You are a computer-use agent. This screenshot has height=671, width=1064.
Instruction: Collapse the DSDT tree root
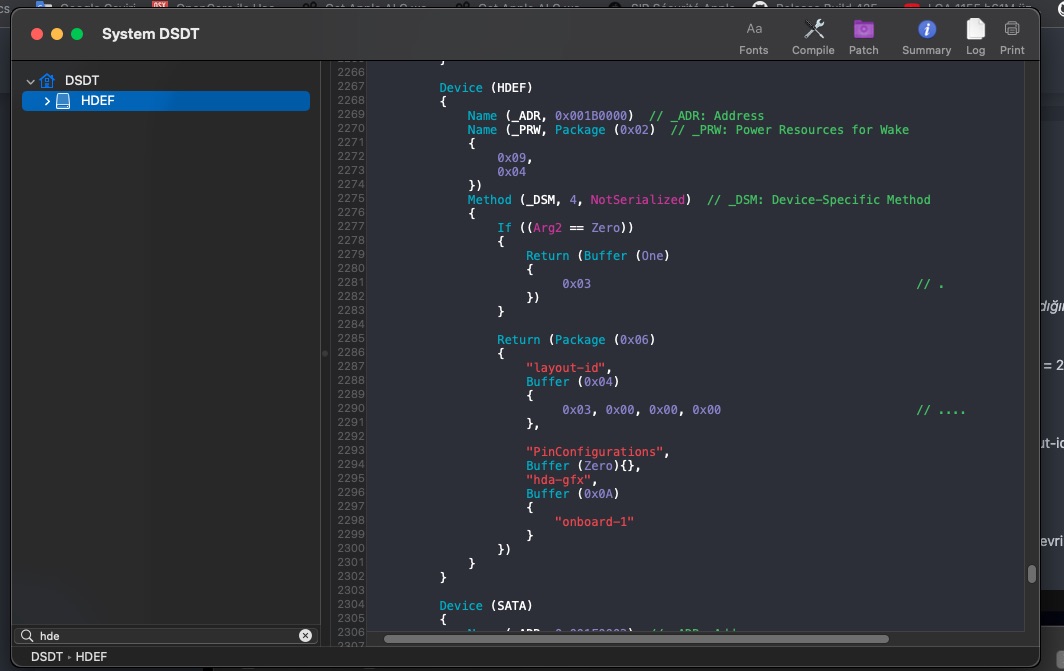(31, 81)
